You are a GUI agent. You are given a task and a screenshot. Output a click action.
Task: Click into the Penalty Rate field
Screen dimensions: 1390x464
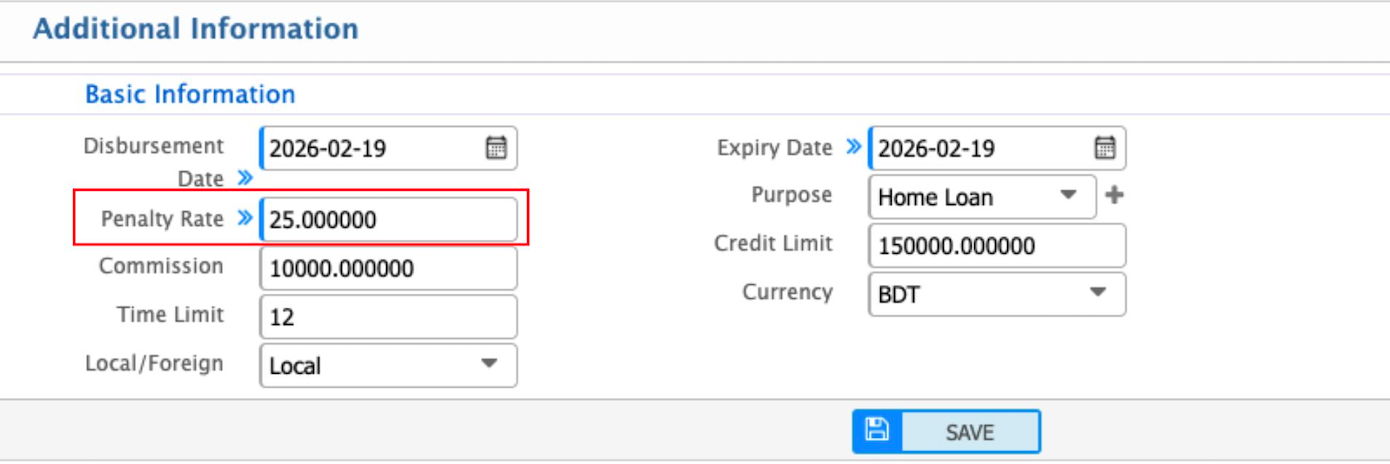[x=388, y=220]
